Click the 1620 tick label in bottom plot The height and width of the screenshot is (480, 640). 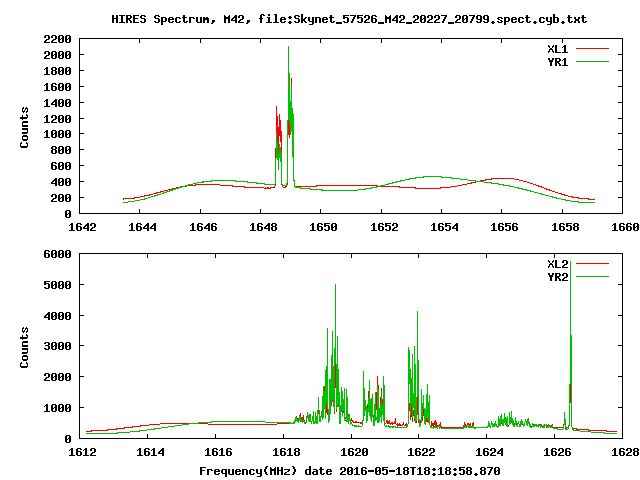pos(351,452)
